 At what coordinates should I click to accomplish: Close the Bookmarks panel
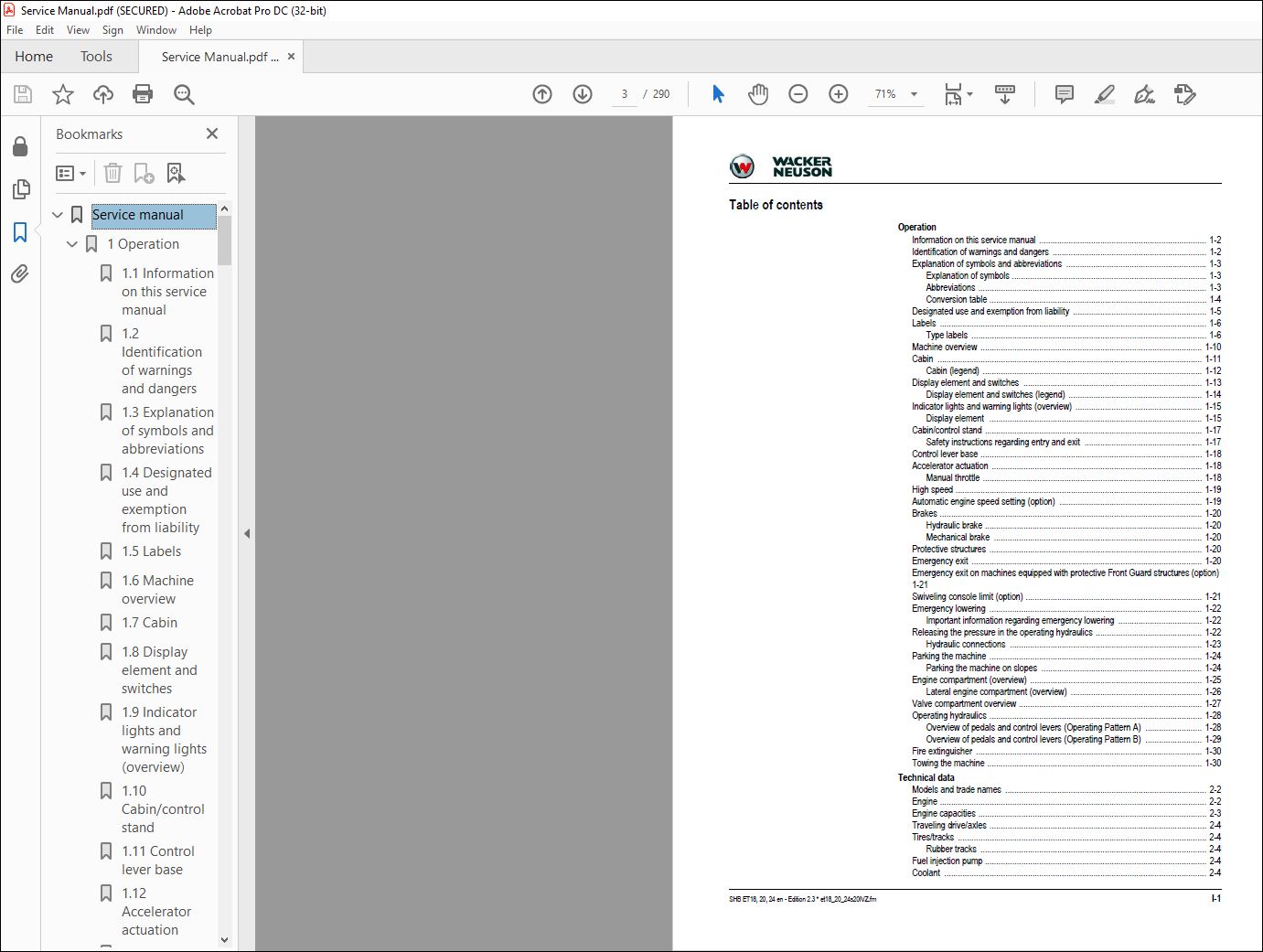pyautogui.click(x=212, y=134)
